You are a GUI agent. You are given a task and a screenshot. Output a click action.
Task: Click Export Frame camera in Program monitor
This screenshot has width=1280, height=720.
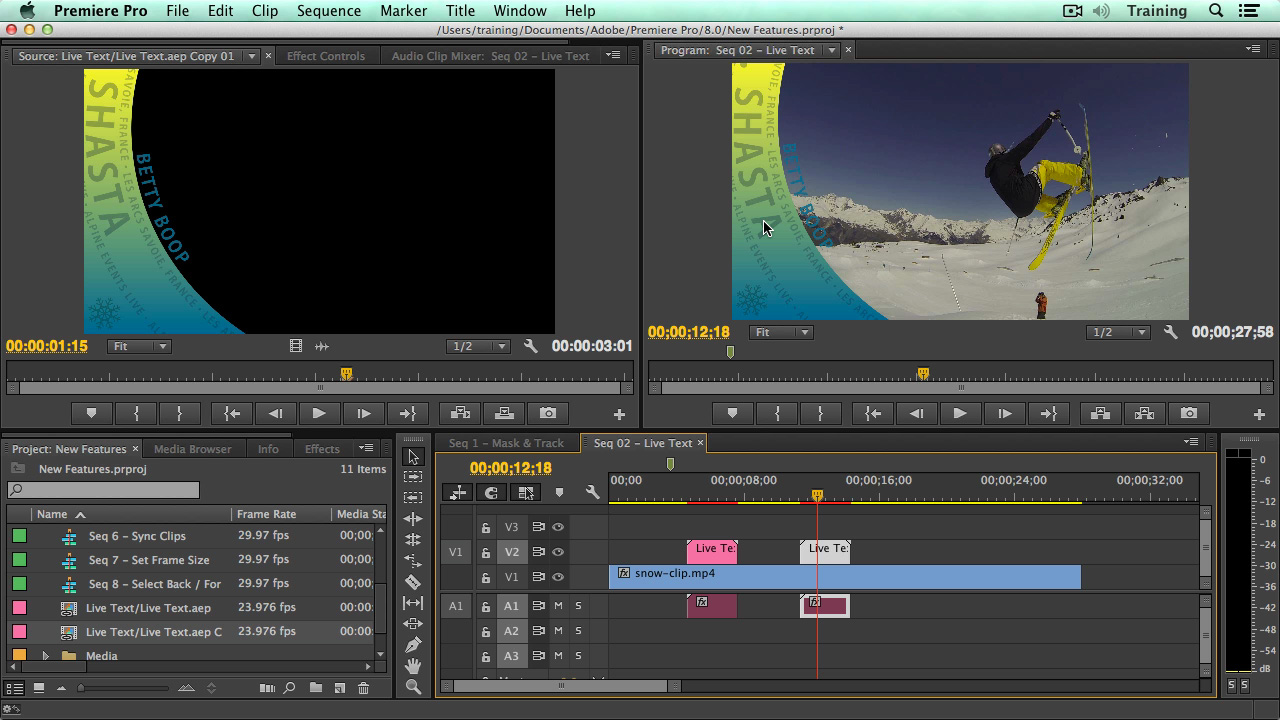pos(1188,413)
